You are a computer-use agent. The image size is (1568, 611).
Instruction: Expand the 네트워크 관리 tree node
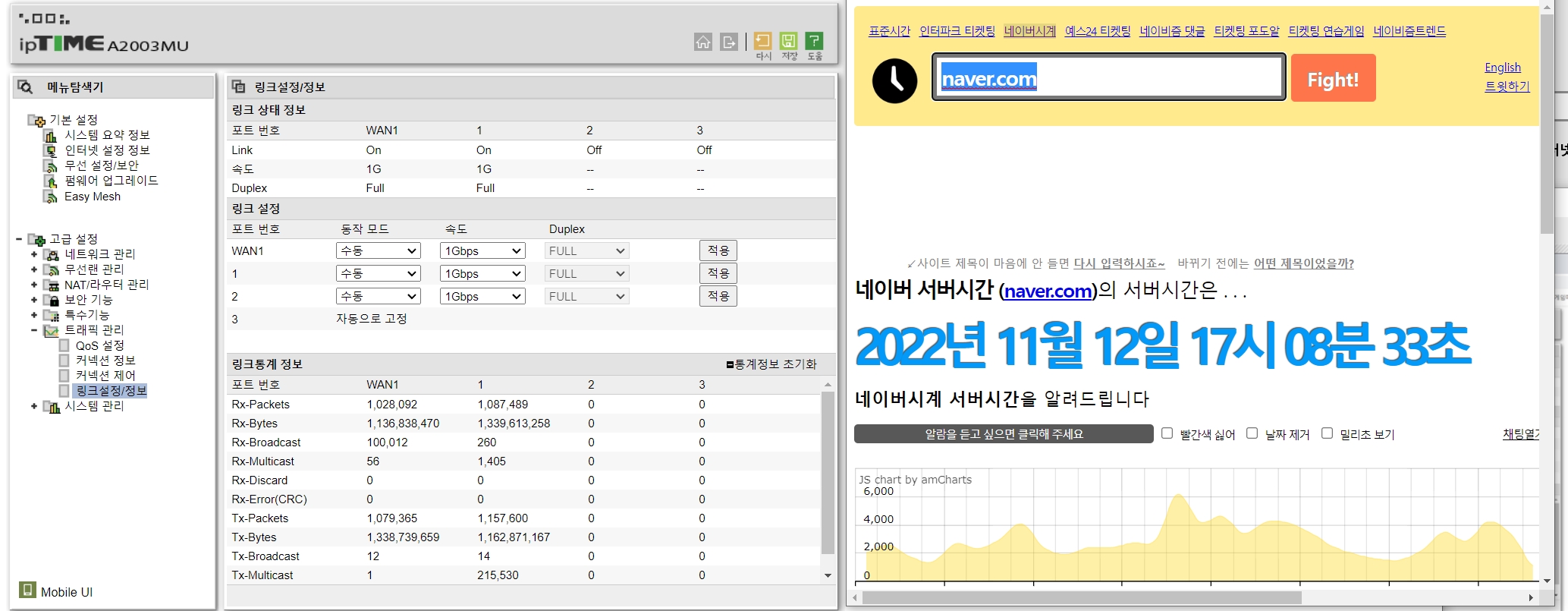(34, 254)
